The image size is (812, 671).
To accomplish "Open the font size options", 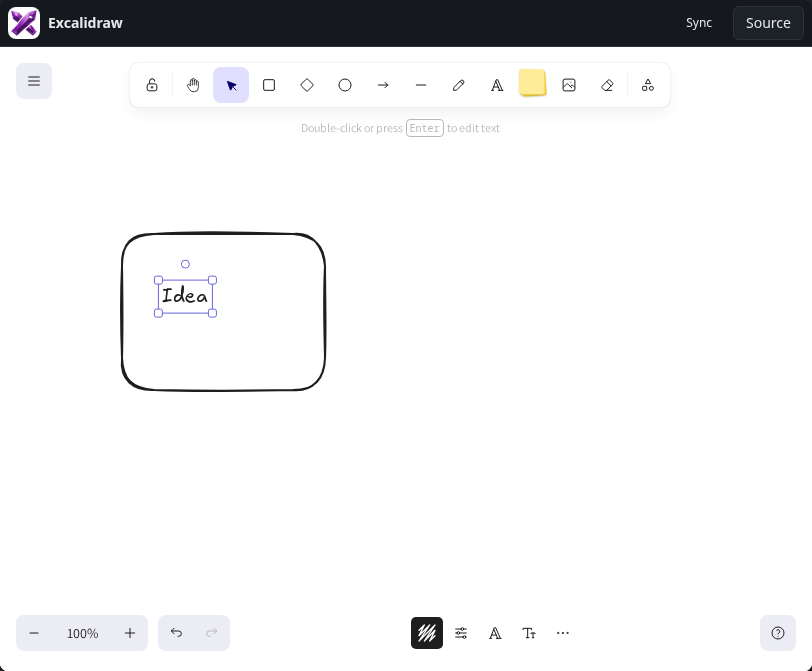I will (529, 633).
